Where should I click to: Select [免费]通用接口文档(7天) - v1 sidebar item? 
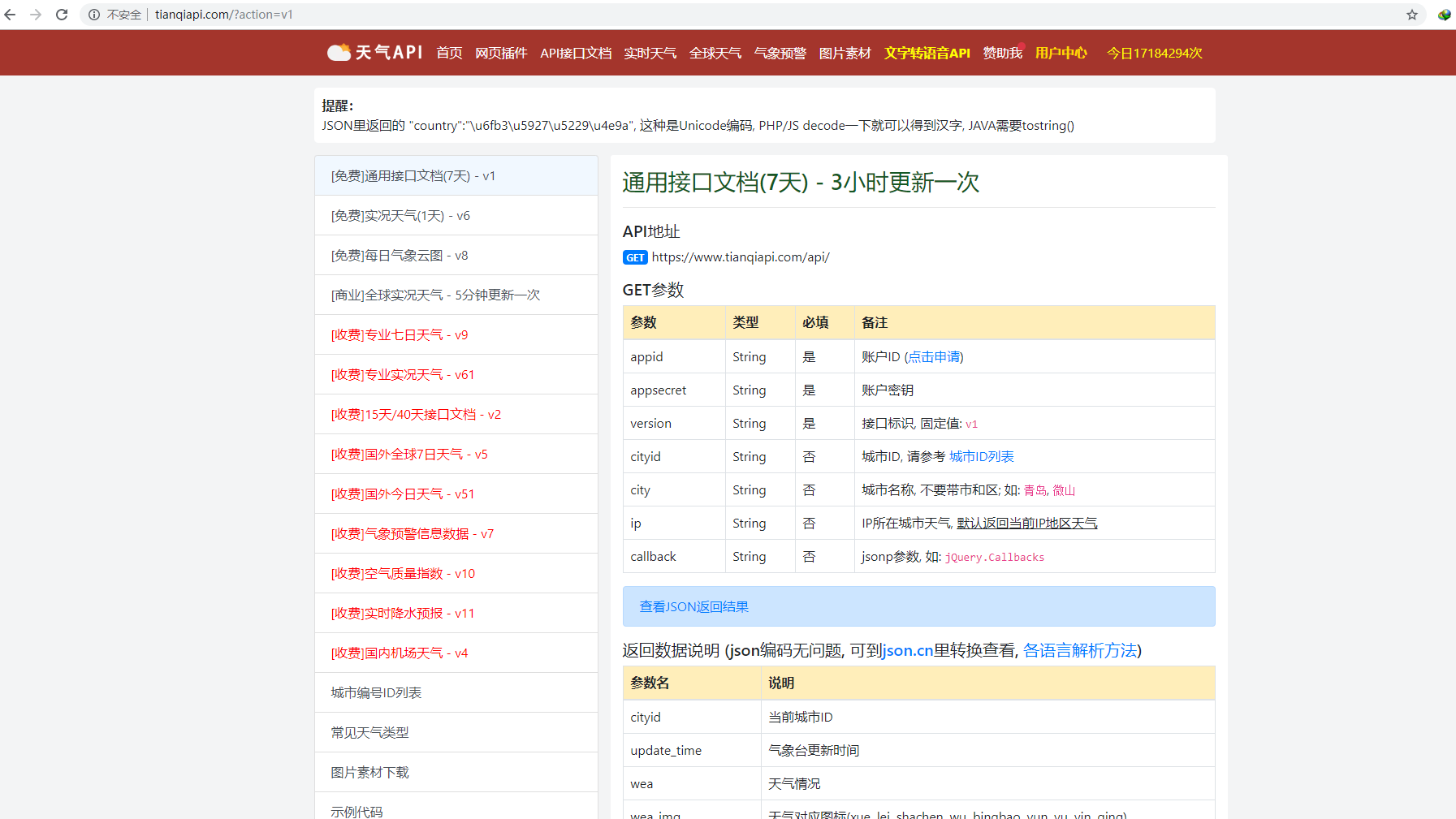pos(456,175)
